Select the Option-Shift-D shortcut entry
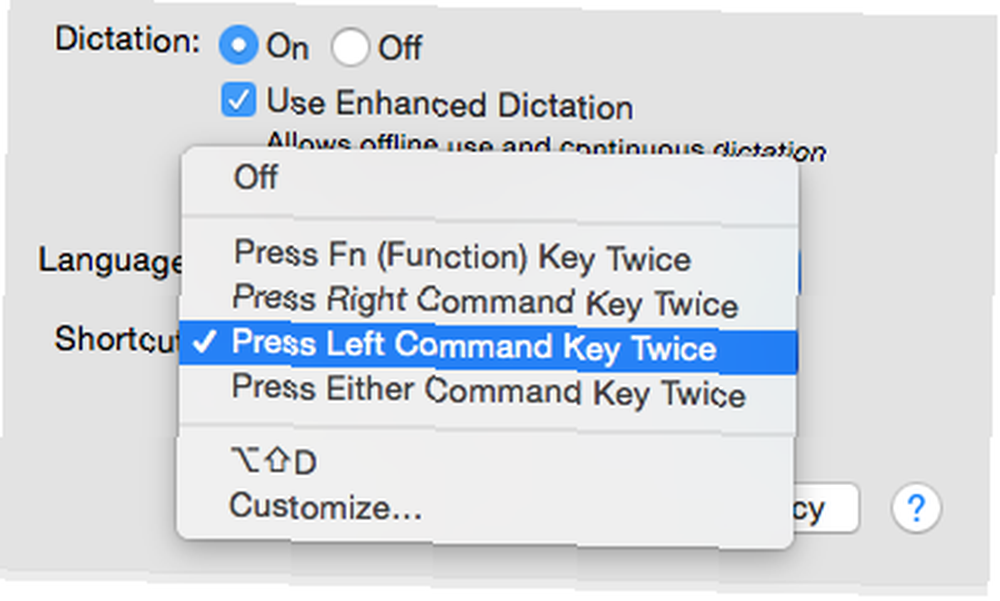 coord(486,461)
